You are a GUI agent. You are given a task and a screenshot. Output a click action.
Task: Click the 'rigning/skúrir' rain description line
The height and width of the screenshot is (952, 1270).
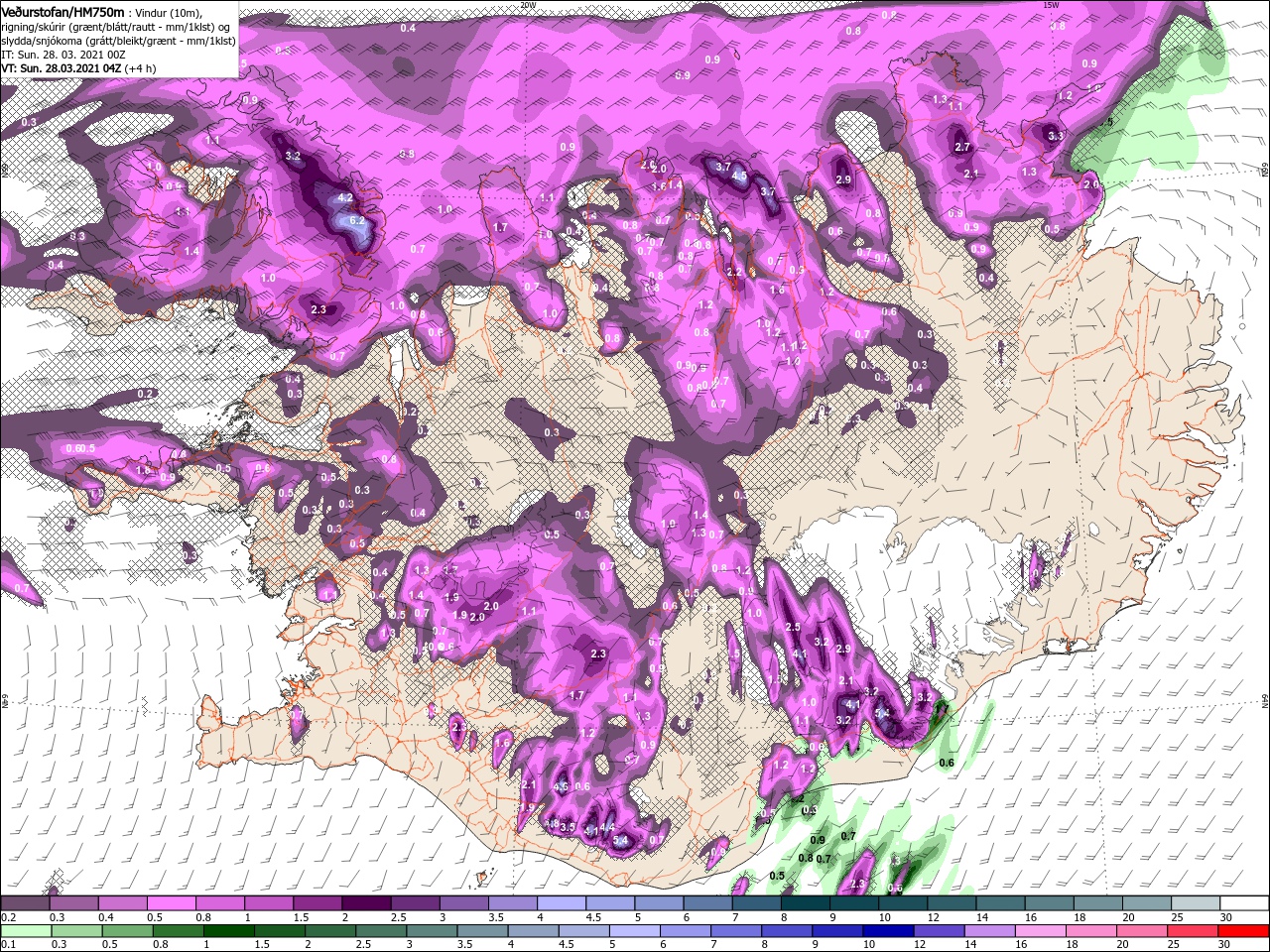(114, 26)
